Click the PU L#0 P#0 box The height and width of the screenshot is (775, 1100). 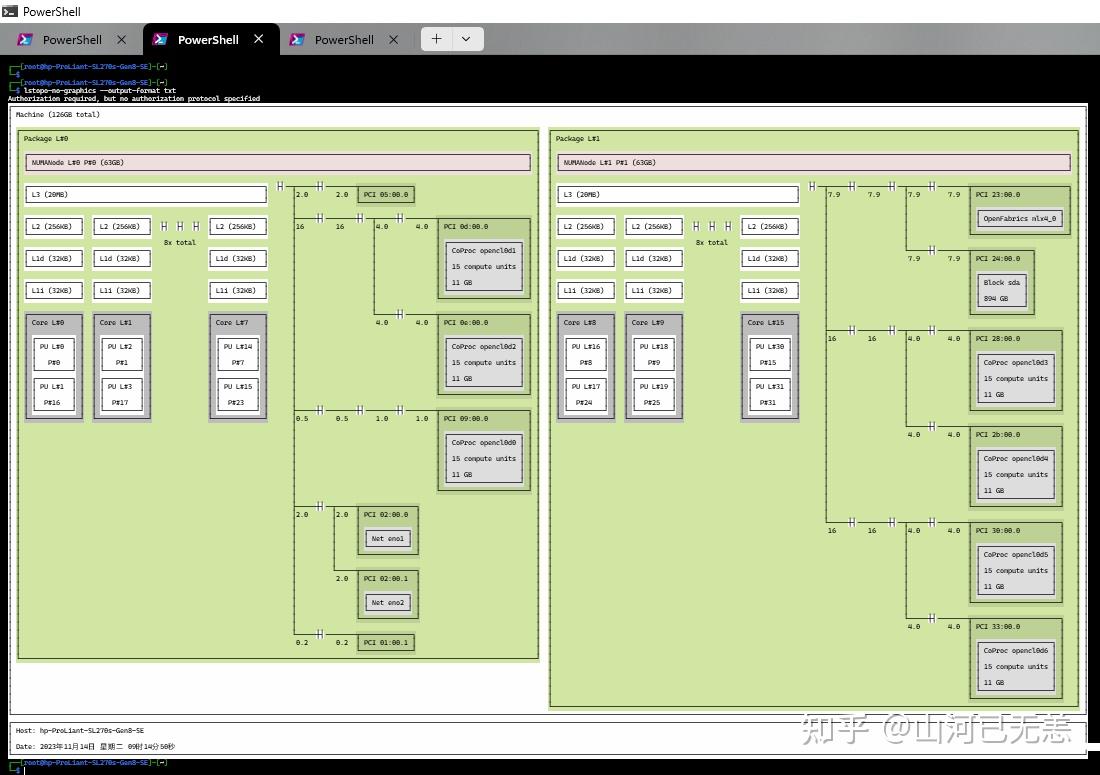click(53, 355)
